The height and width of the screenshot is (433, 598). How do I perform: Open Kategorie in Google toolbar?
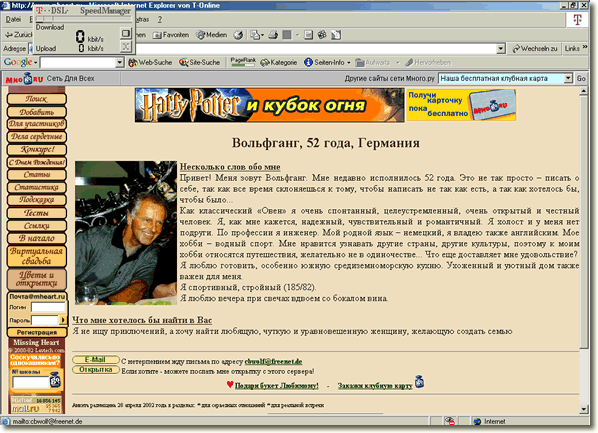(x=279, y=62)
